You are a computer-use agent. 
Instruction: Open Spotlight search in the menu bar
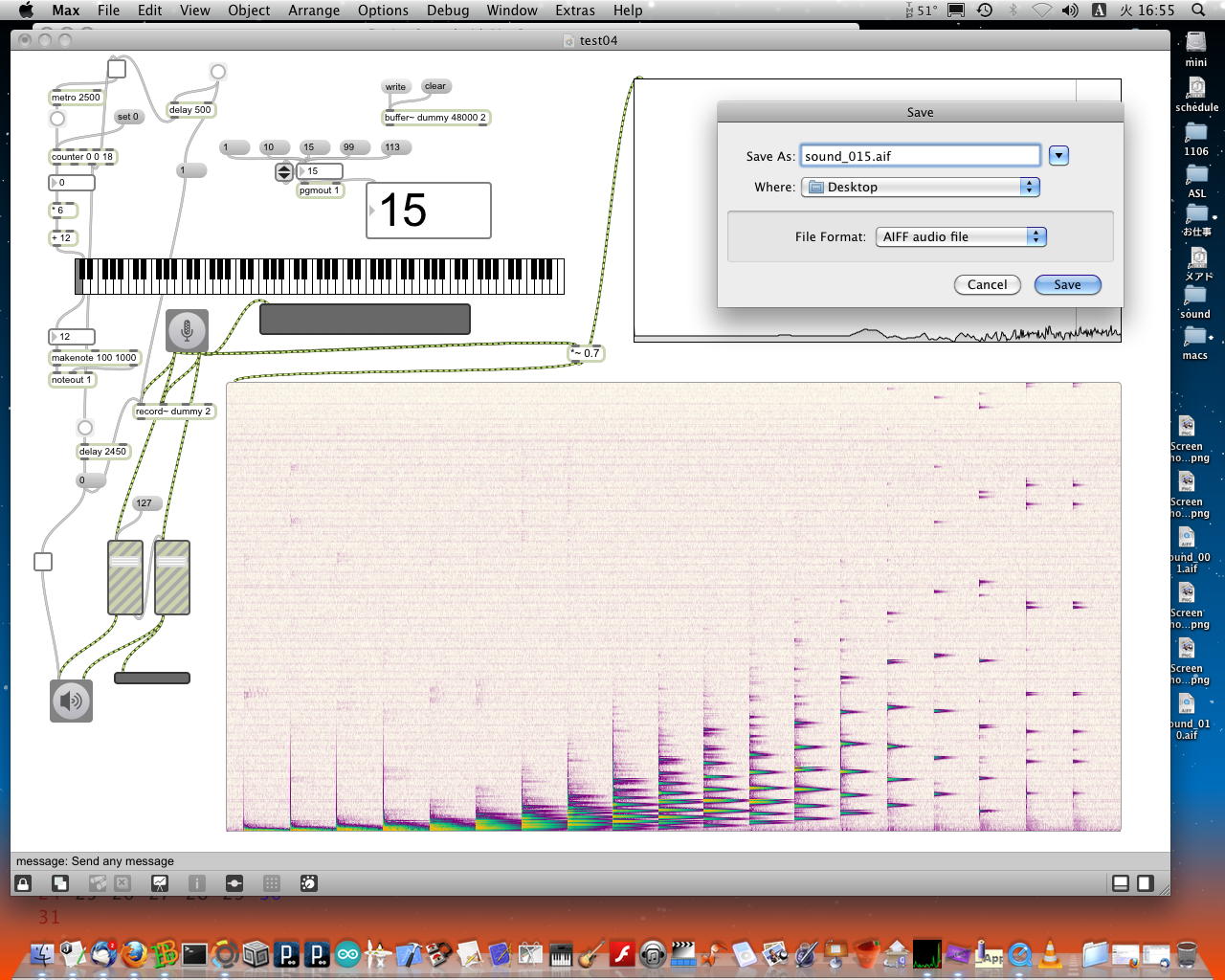(x=1198, y=11)
